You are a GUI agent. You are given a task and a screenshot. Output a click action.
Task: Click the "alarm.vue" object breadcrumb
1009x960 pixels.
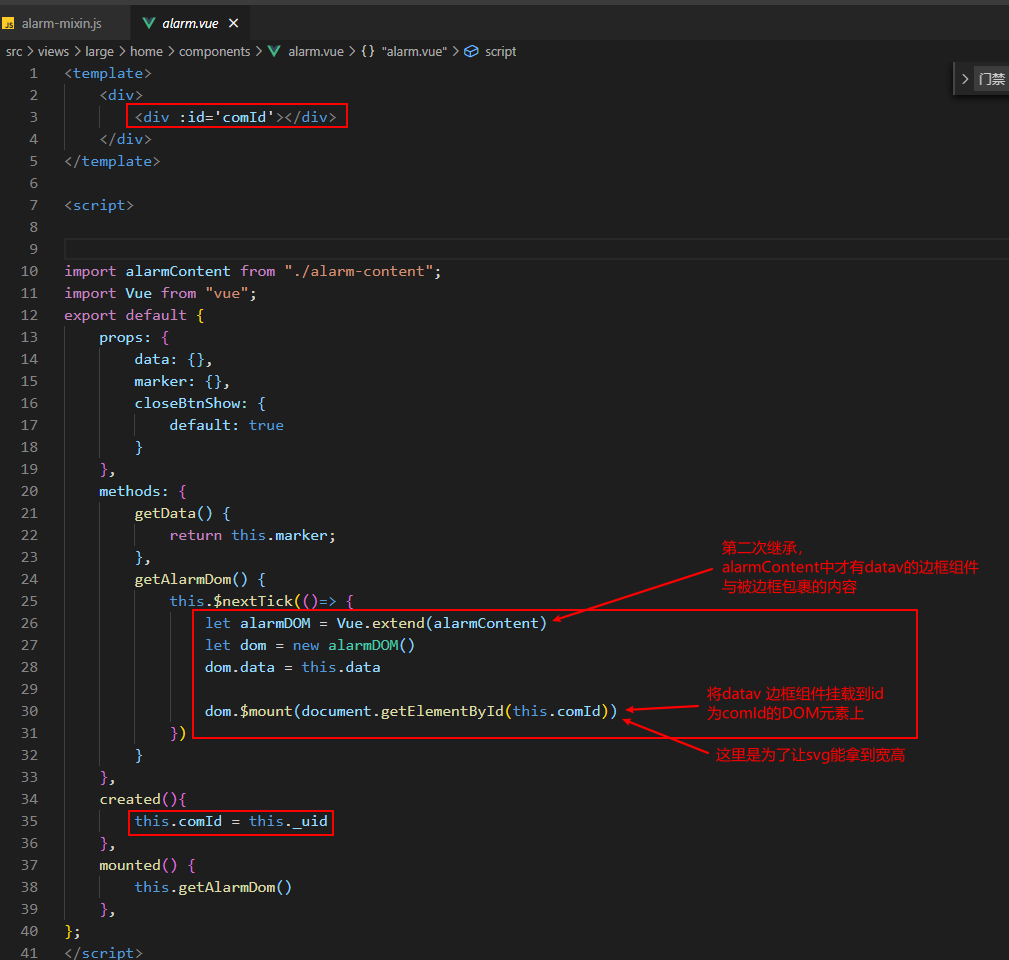pyautogui.click(x=414, y=51)
